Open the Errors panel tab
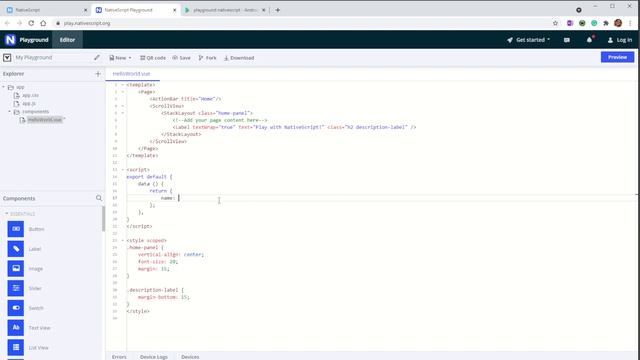This screenshot has height=360, width=640. (119, 356)
